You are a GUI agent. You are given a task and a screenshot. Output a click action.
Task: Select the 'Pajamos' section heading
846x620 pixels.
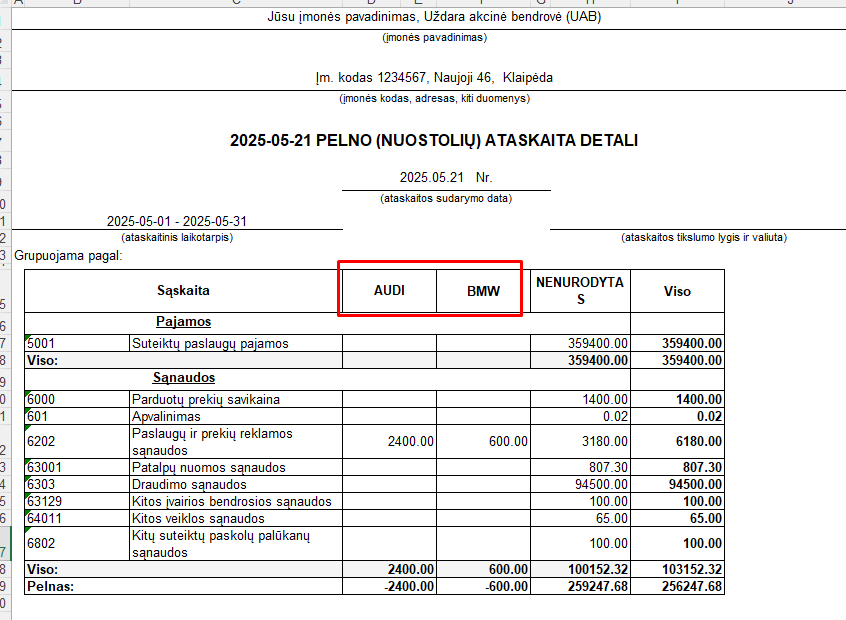click(x=183, y=322)
